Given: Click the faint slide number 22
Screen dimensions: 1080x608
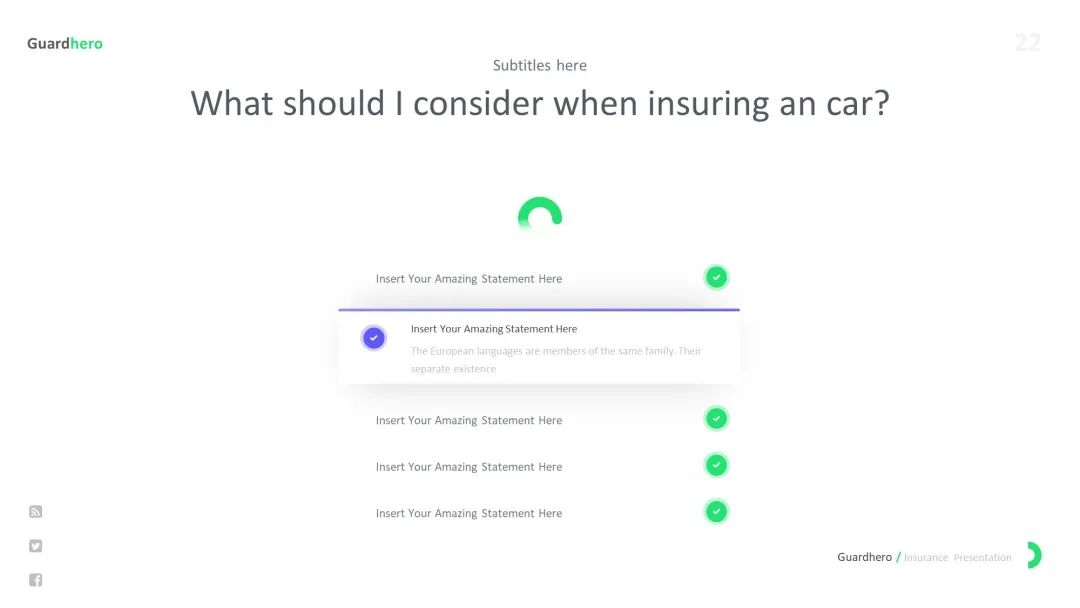Looking at the screenshot, I should [x=1028, y=42].
